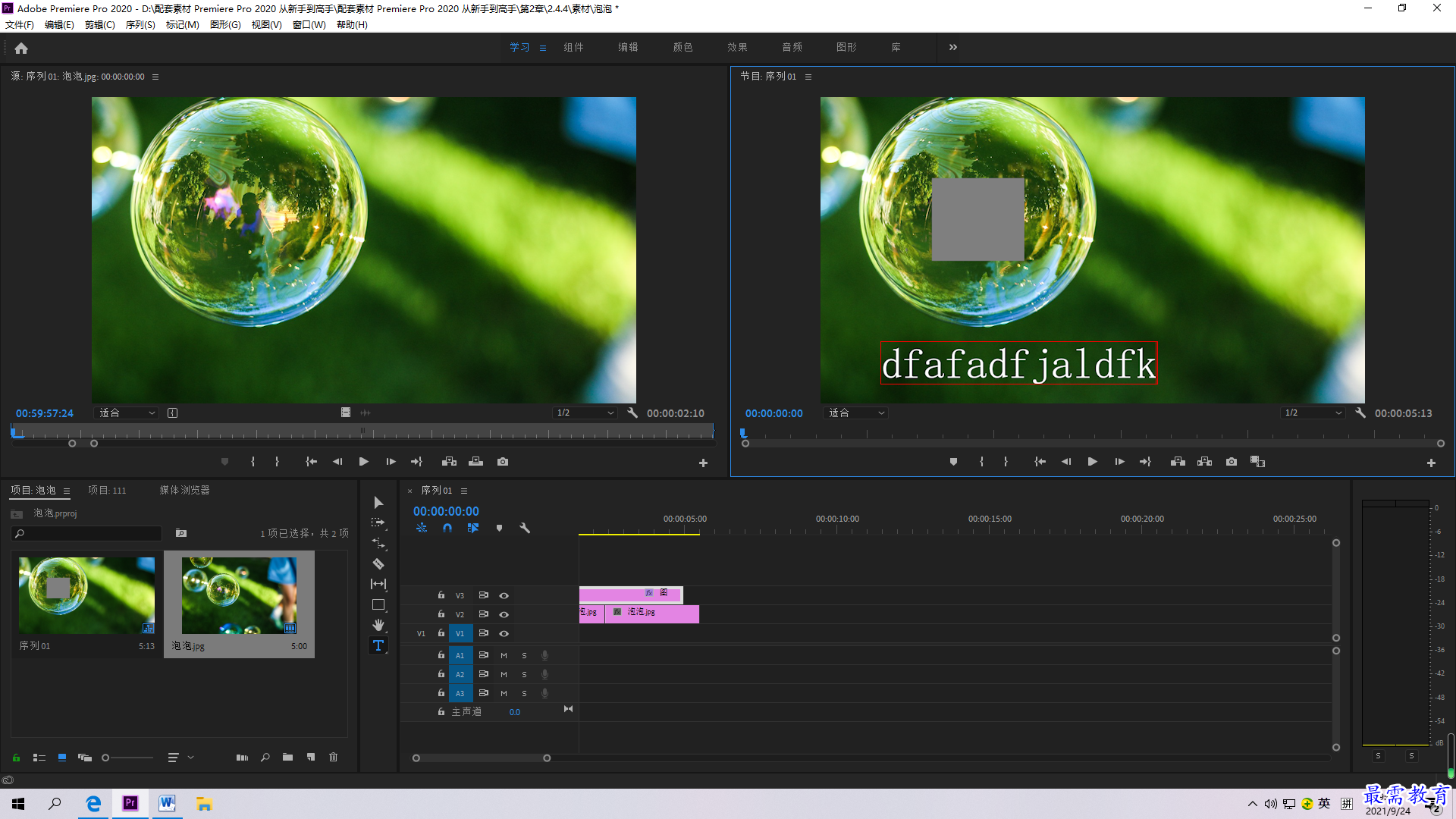
Task: Switch to 媒体浏览器 tab
Action: (x=184, y=491)
